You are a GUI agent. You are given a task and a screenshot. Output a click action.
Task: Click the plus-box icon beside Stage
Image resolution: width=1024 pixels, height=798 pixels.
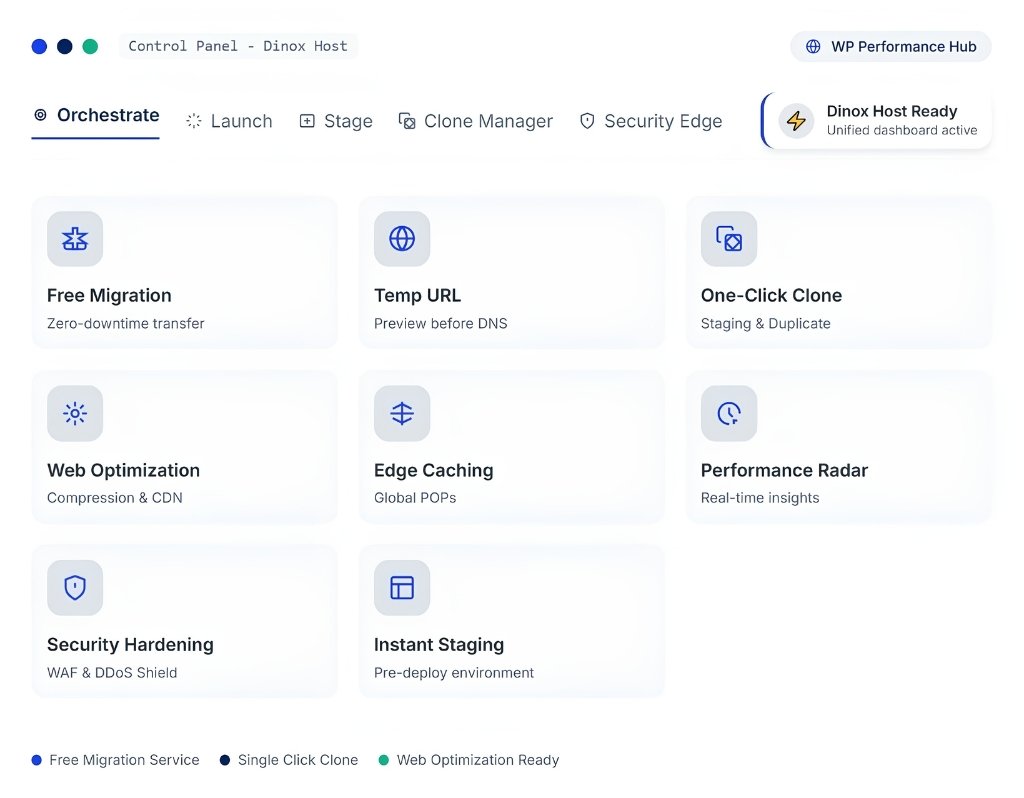coord(307,121)
